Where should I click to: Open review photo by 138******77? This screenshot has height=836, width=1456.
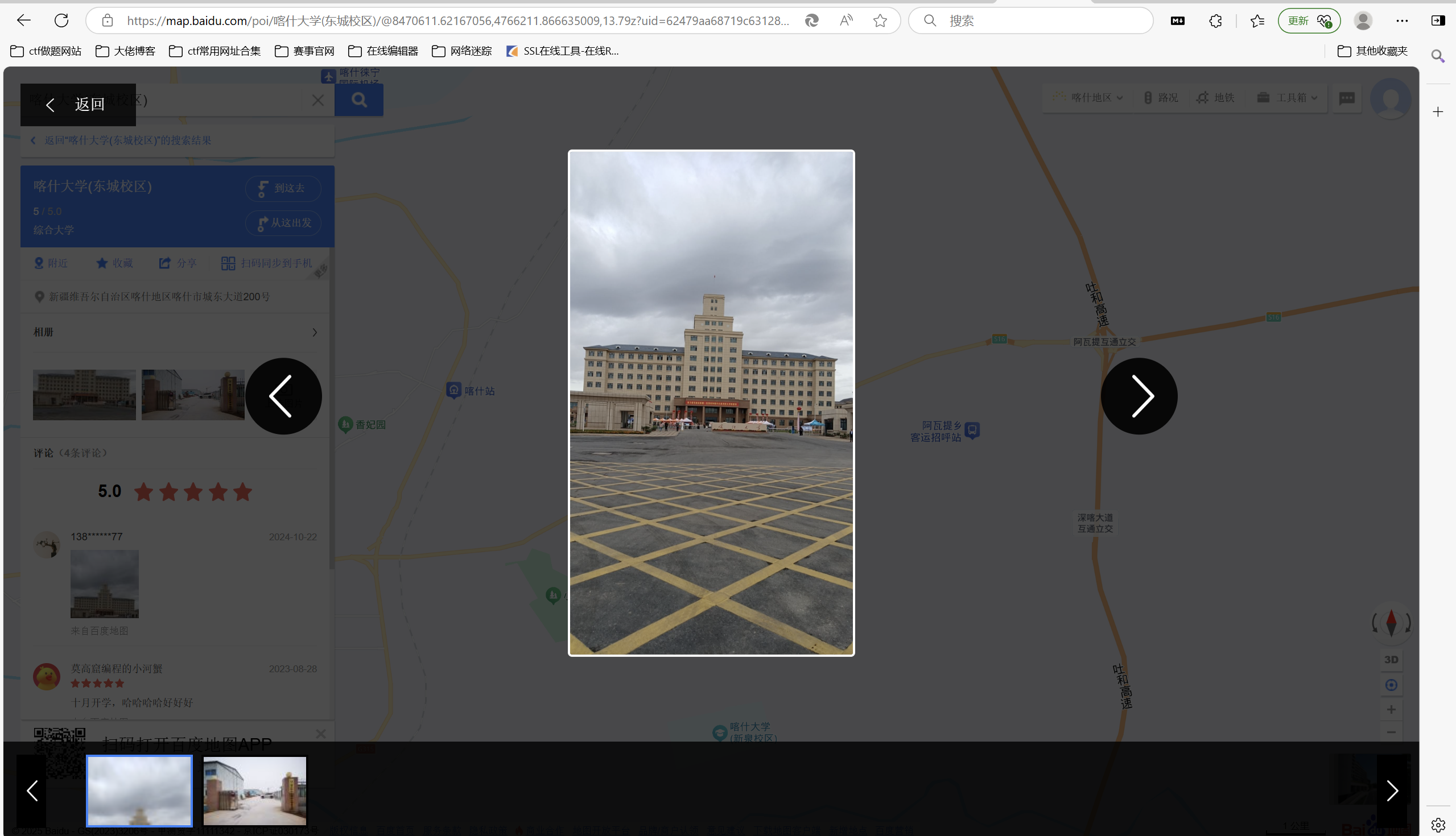click(105, 584)
